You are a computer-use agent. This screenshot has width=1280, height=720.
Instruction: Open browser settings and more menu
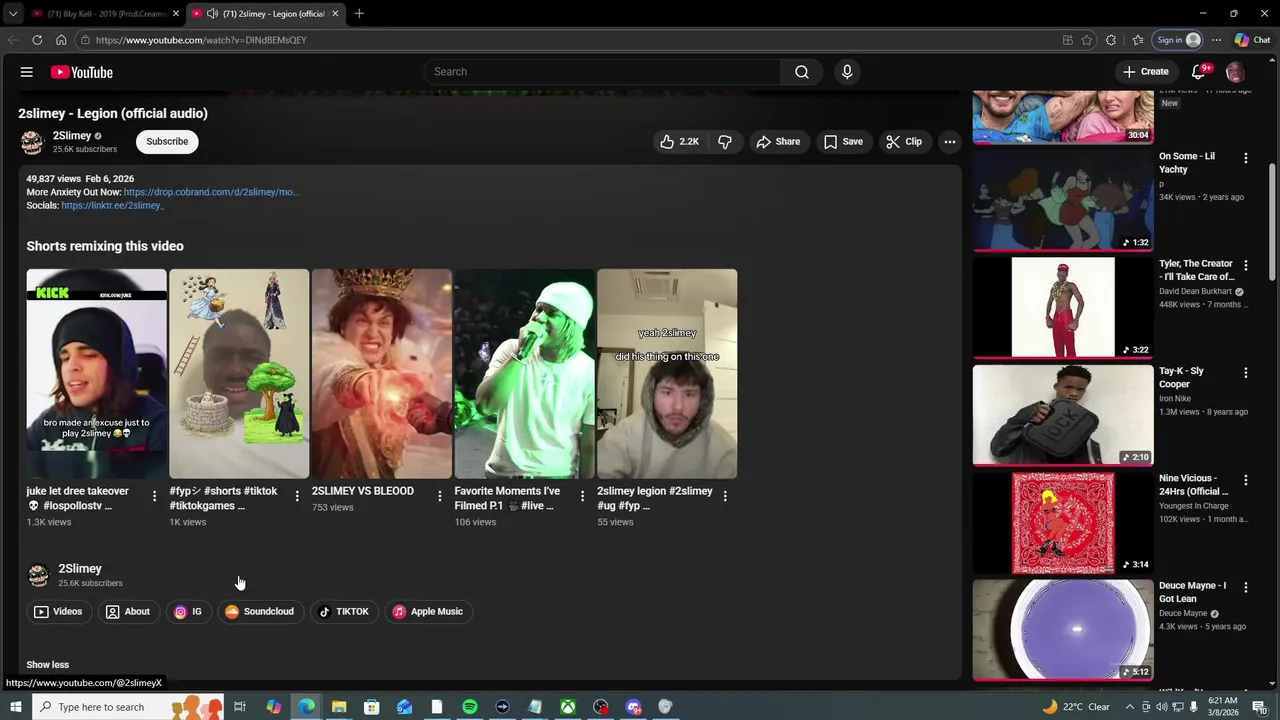click(x=1216, y=40)
